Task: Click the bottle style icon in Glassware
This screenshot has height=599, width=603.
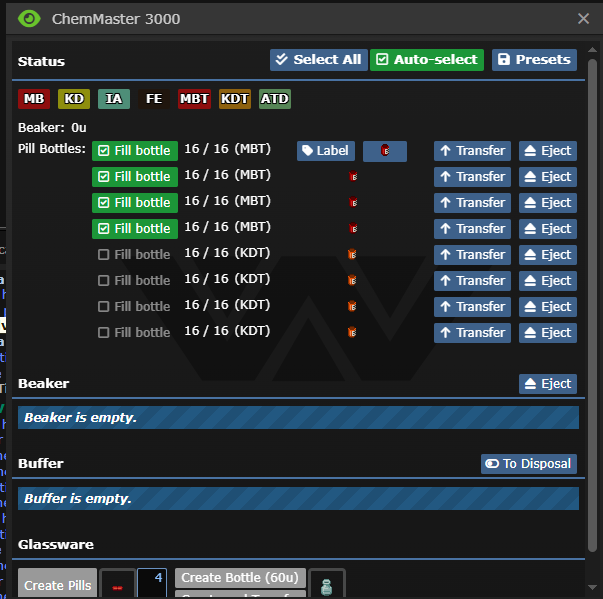Action: [x=326, y=586]
